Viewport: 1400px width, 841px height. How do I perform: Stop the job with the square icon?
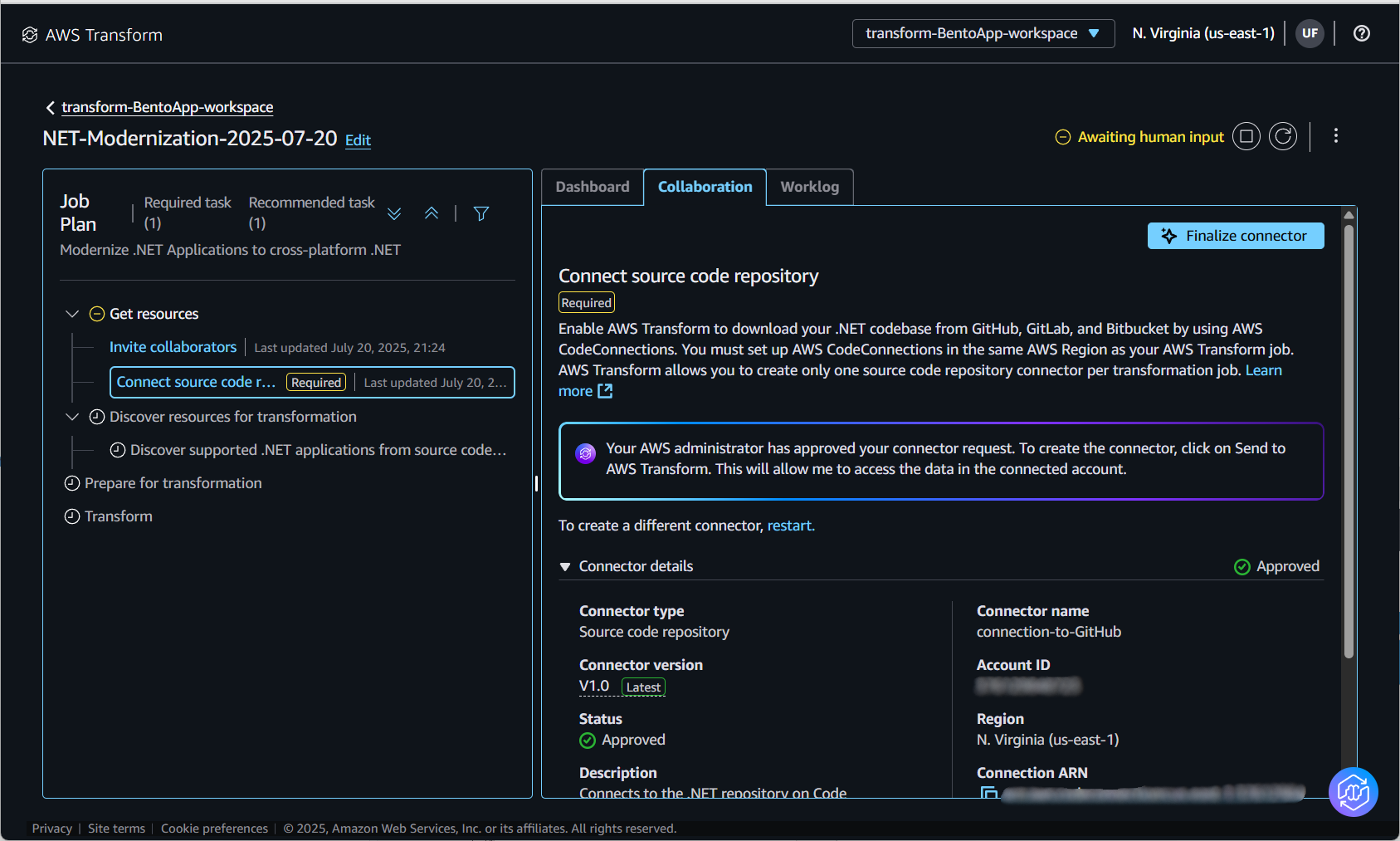point(1246,136)
